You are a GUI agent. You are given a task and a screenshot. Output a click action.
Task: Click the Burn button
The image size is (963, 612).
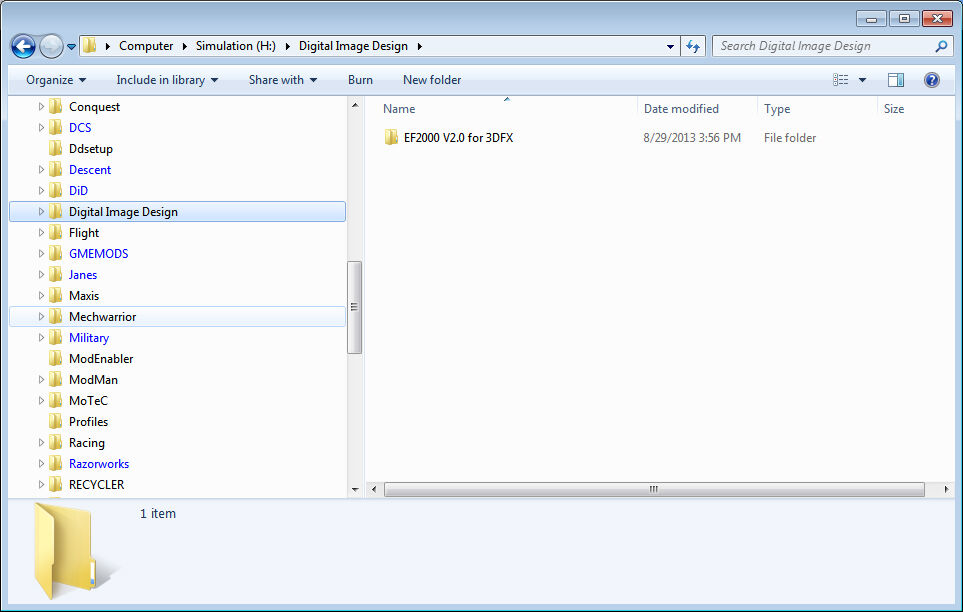pos(360,80)
